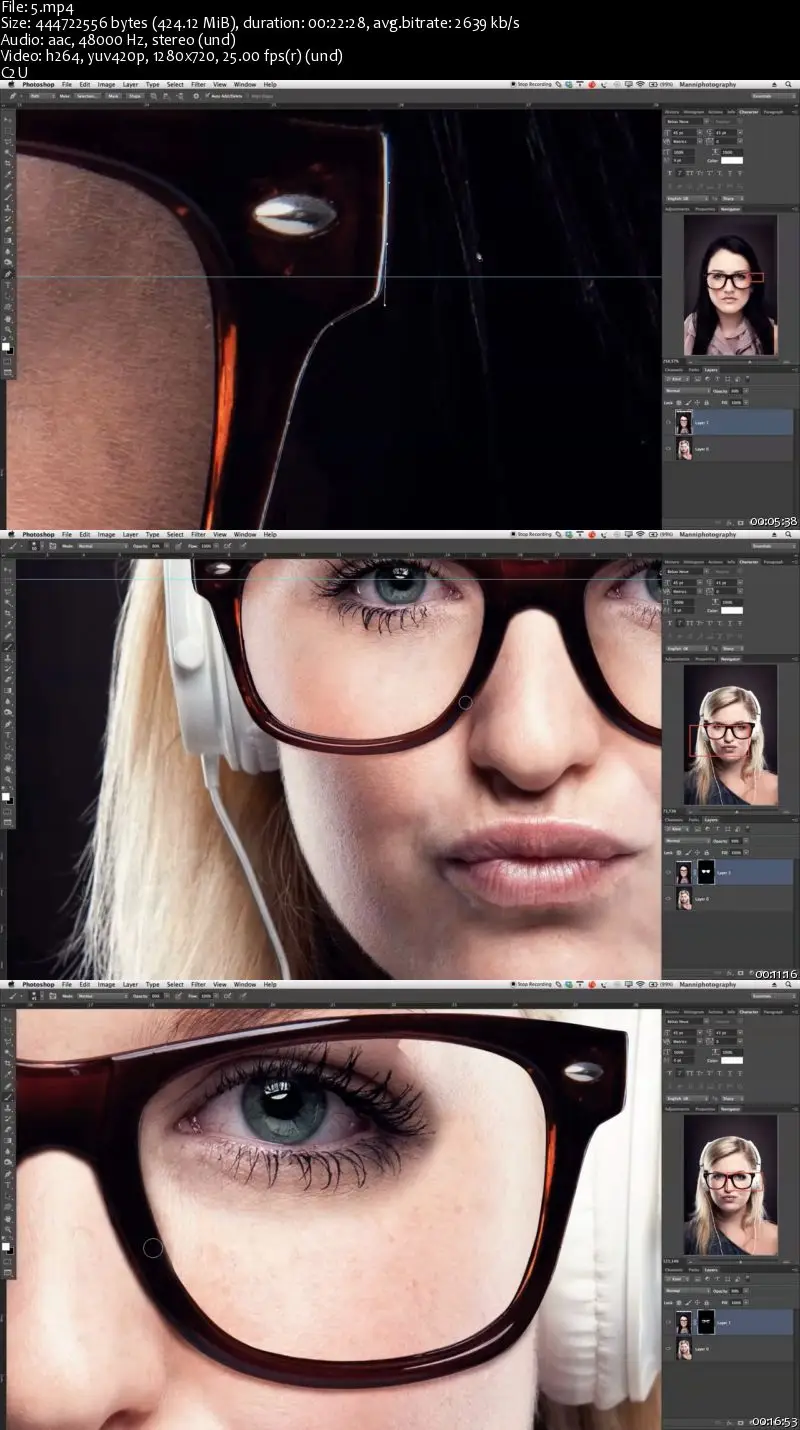Click All Caps in the 00:05:38 frame Character panel
Viewport: 800px width, 1430px height.
(x=690, y=173)
